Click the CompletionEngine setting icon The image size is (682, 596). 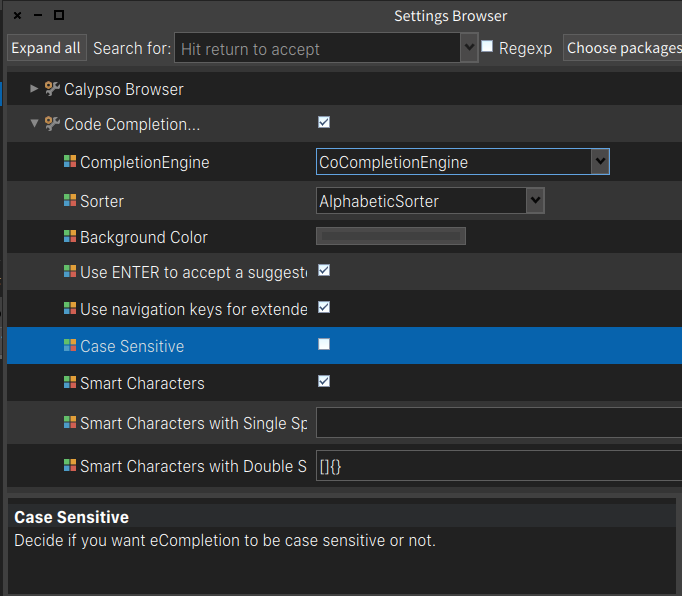pos(69,162)
